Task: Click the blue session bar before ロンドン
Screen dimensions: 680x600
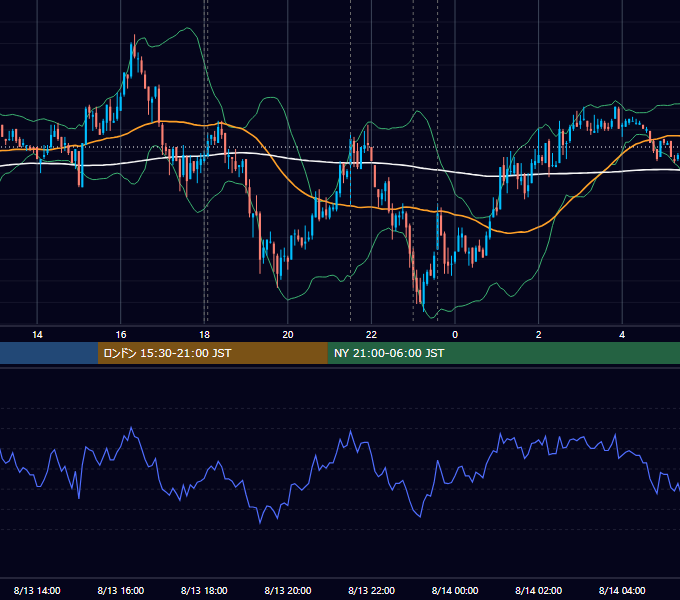Action: 49,353
